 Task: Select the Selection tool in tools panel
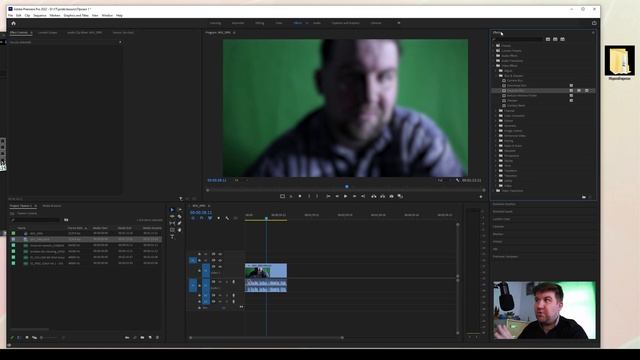coord(172,210)
